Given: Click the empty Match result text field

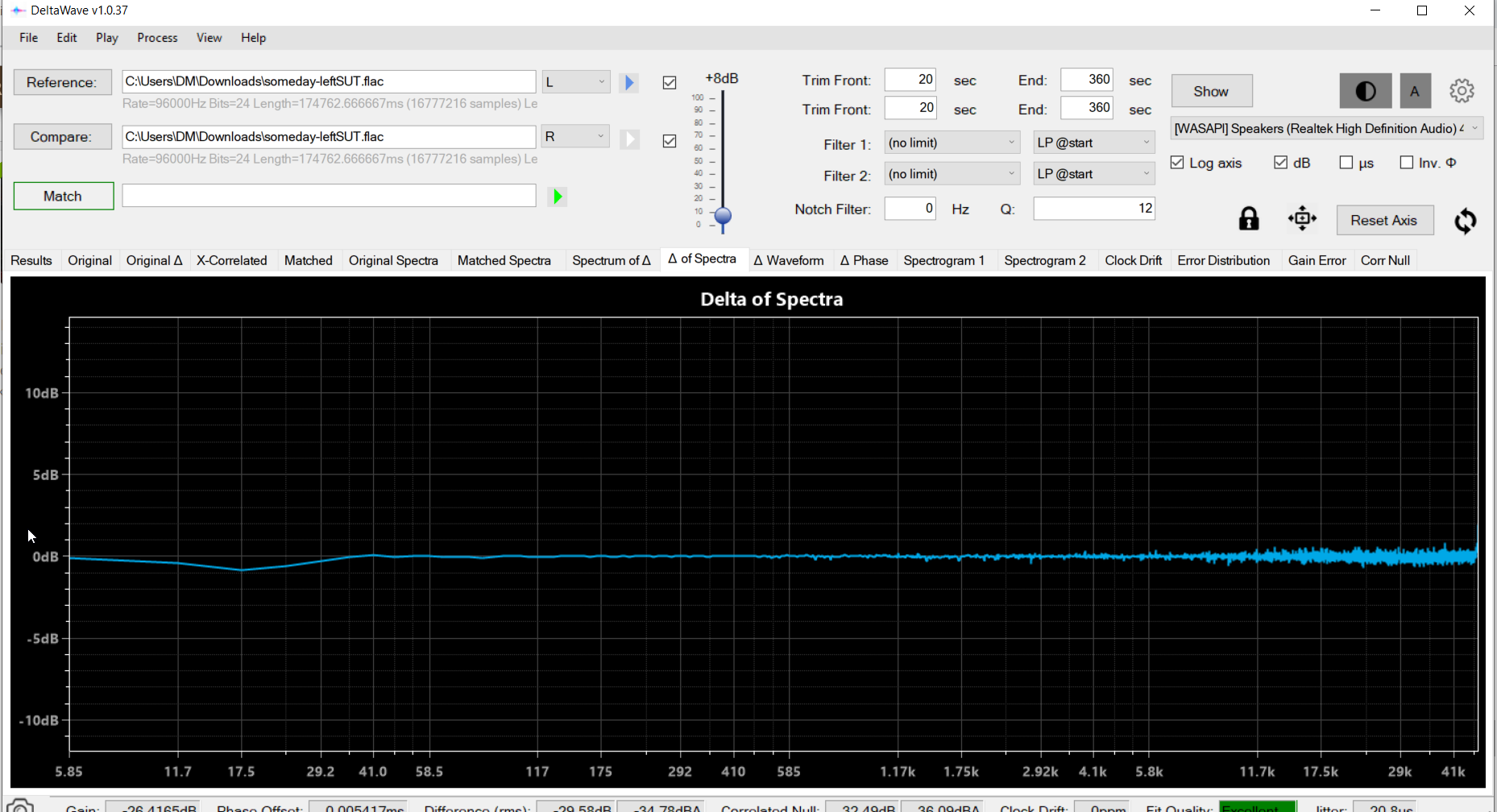Looking at the screenshot, I should [329, 196].
